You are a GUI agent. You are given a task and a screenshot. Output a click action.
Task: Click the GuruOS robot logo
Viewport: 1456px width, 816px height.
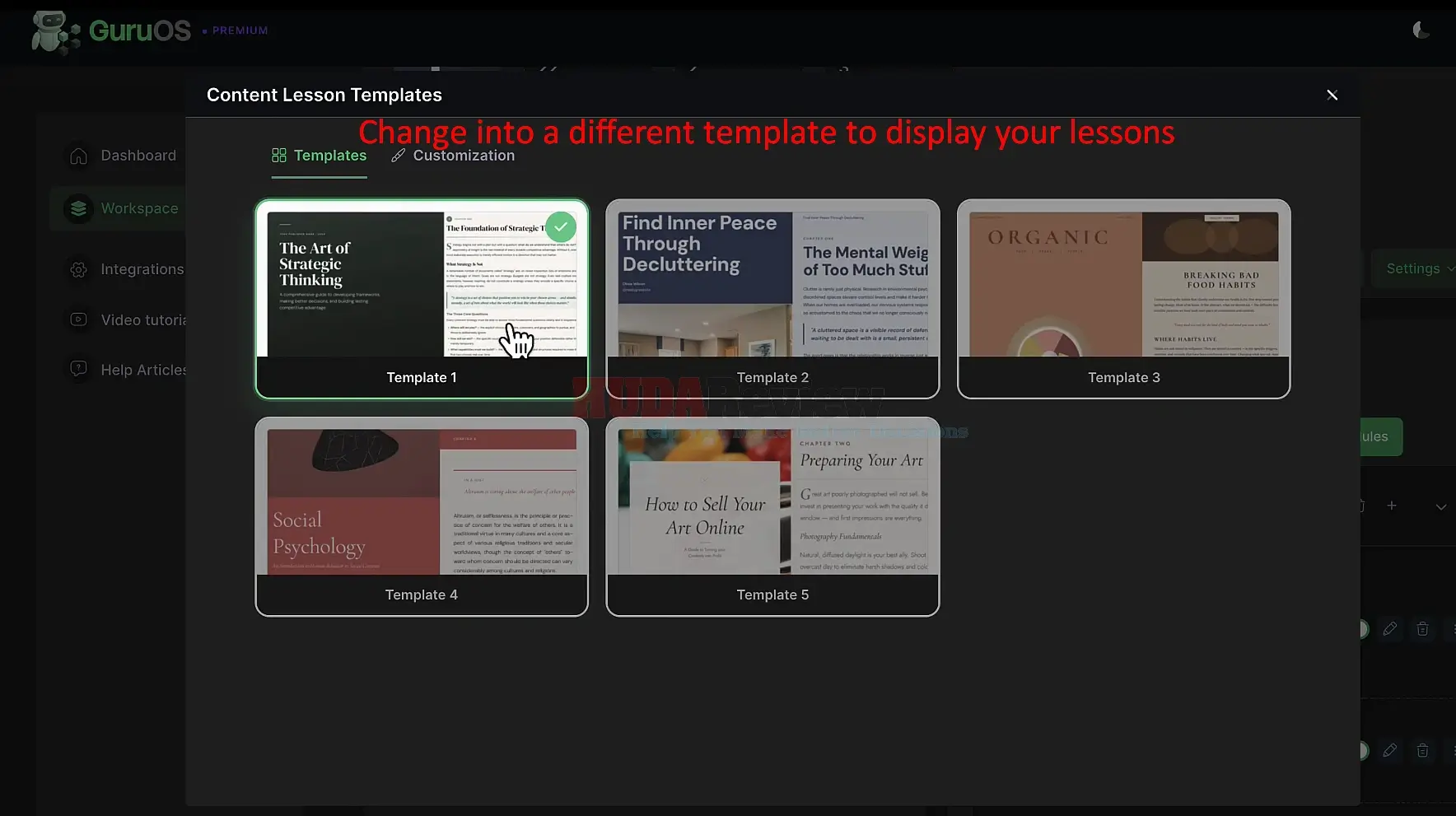point(55,31)
